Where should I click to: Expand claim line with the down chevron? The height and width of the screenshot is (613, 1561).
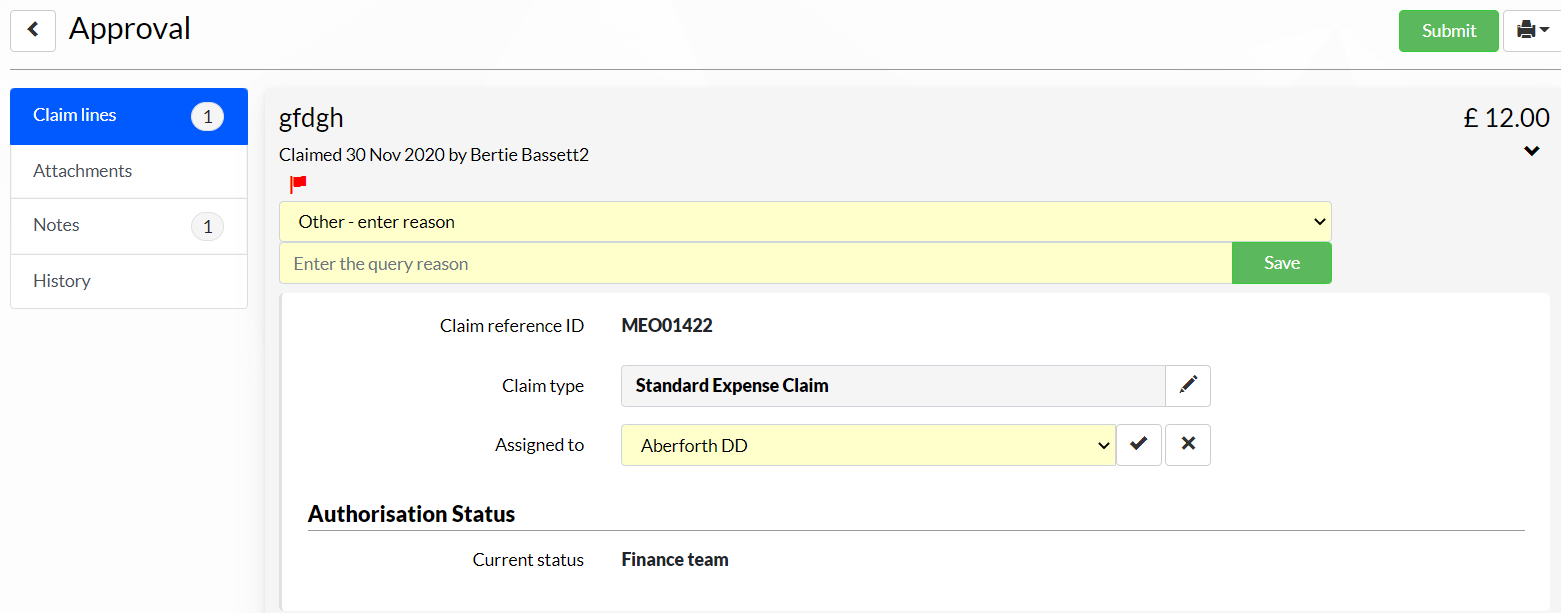tap(1532, 152)
